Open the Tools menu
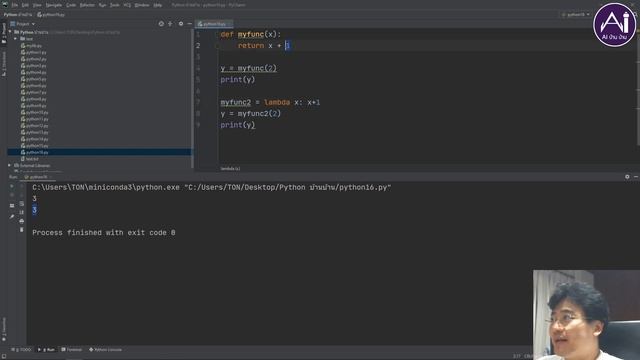640x360 pixels. (x=115, y=5)
